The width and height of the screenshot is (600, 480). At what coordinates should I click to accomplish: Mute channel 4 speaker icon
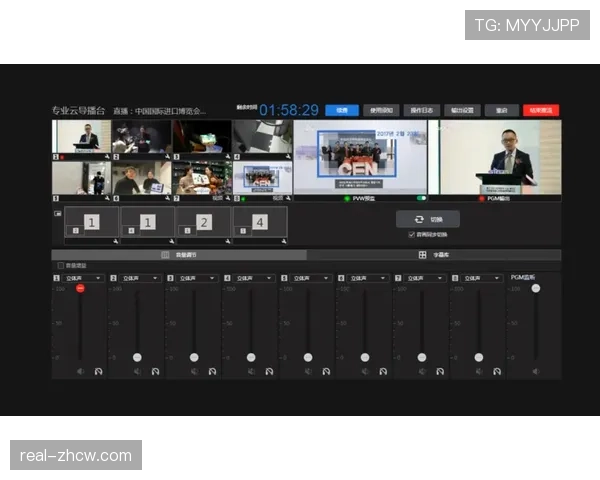(252, 371)
